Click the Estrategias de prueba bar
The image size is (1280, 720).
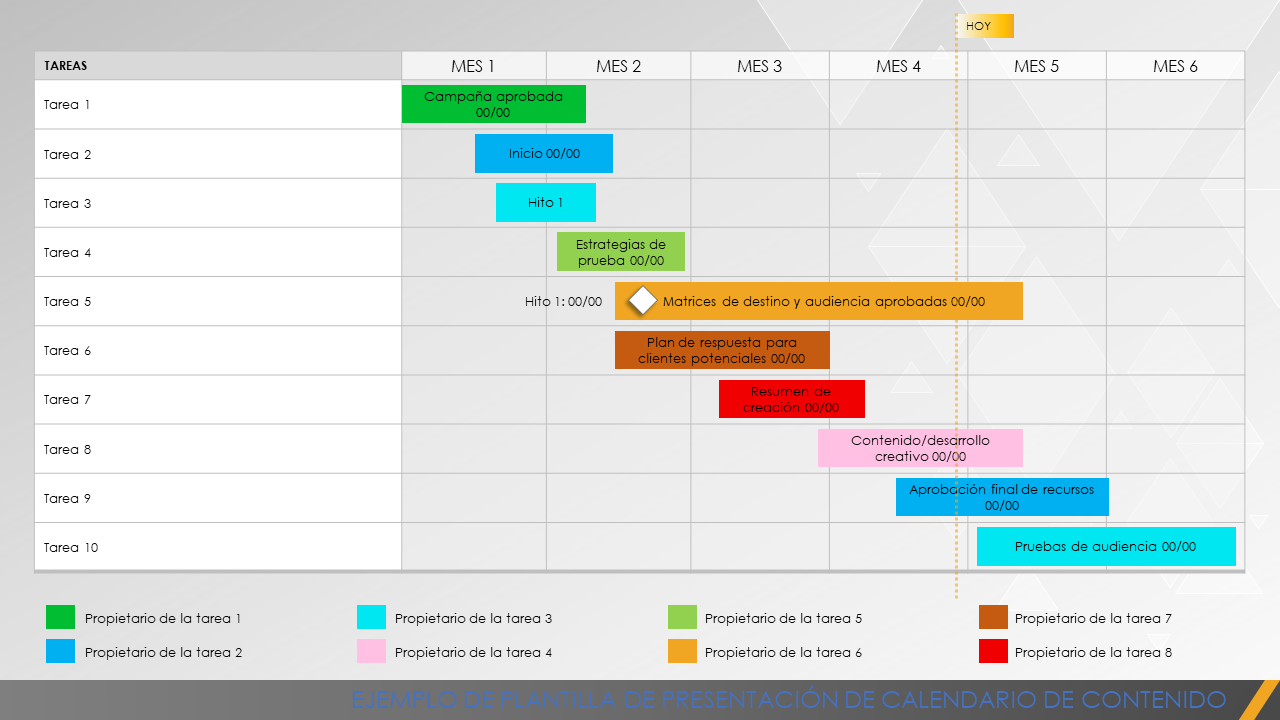pos(620,251)
